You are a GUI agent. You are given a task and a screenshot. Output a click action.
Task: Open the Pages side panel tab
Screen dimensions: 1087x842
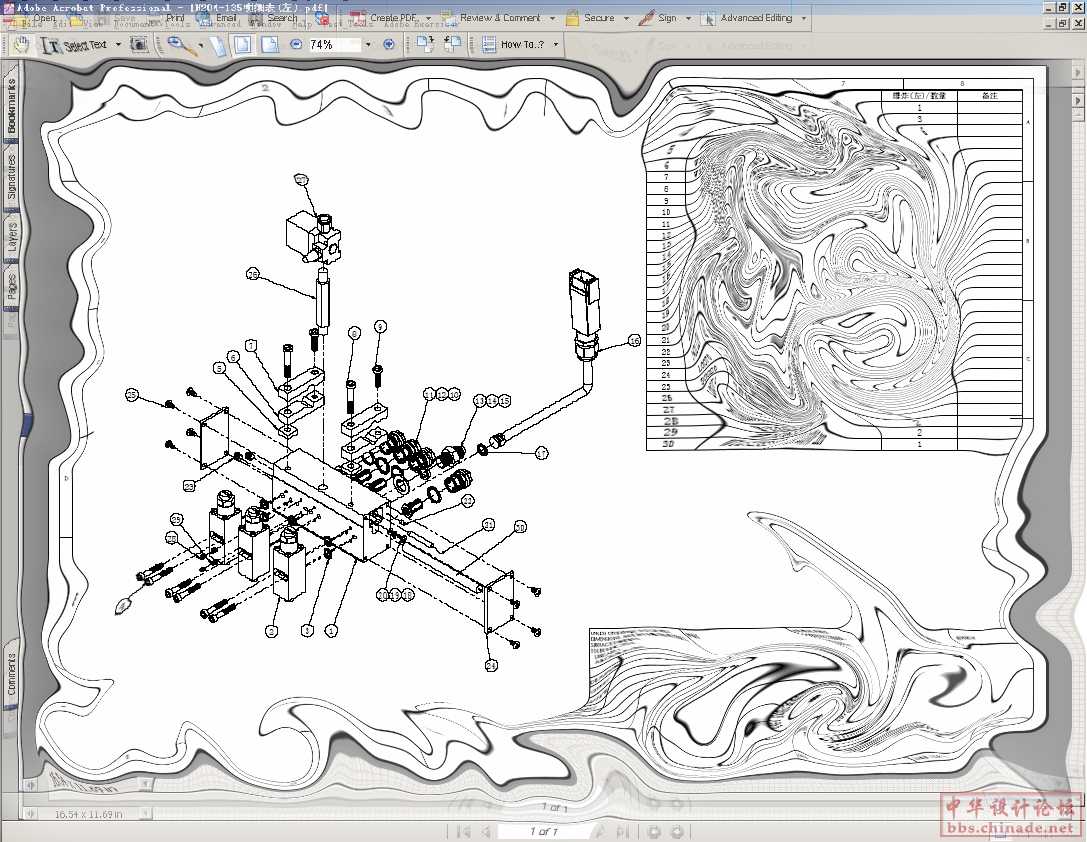point(12,288)
